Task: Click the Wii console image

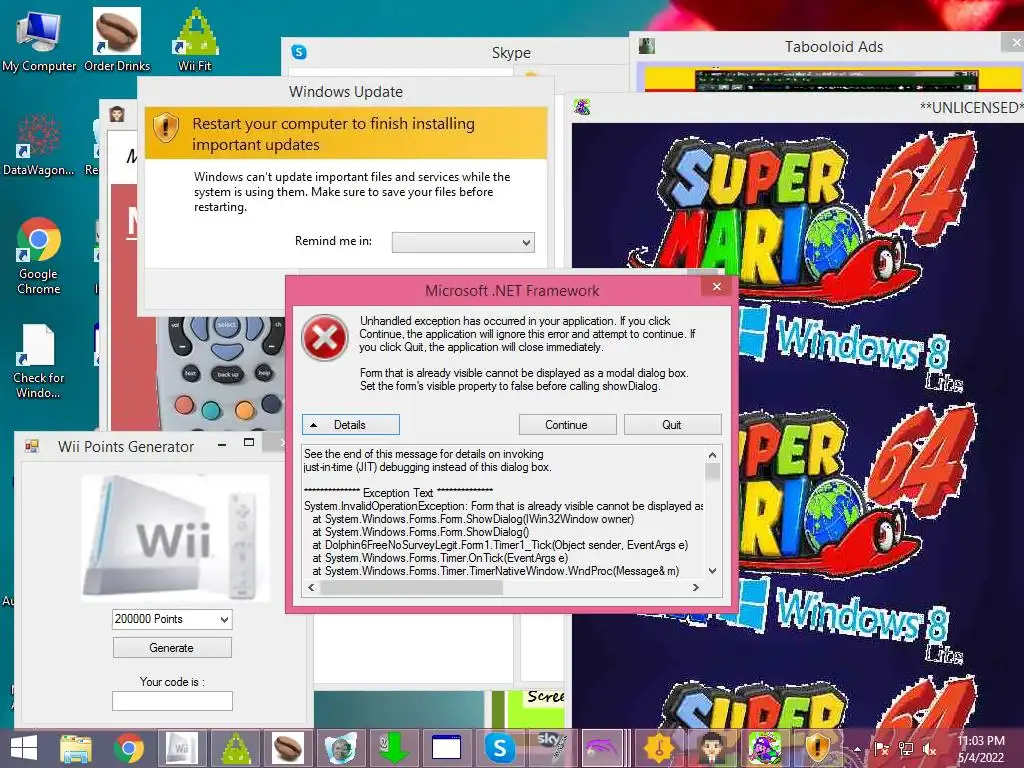Action: coord(176,537)
